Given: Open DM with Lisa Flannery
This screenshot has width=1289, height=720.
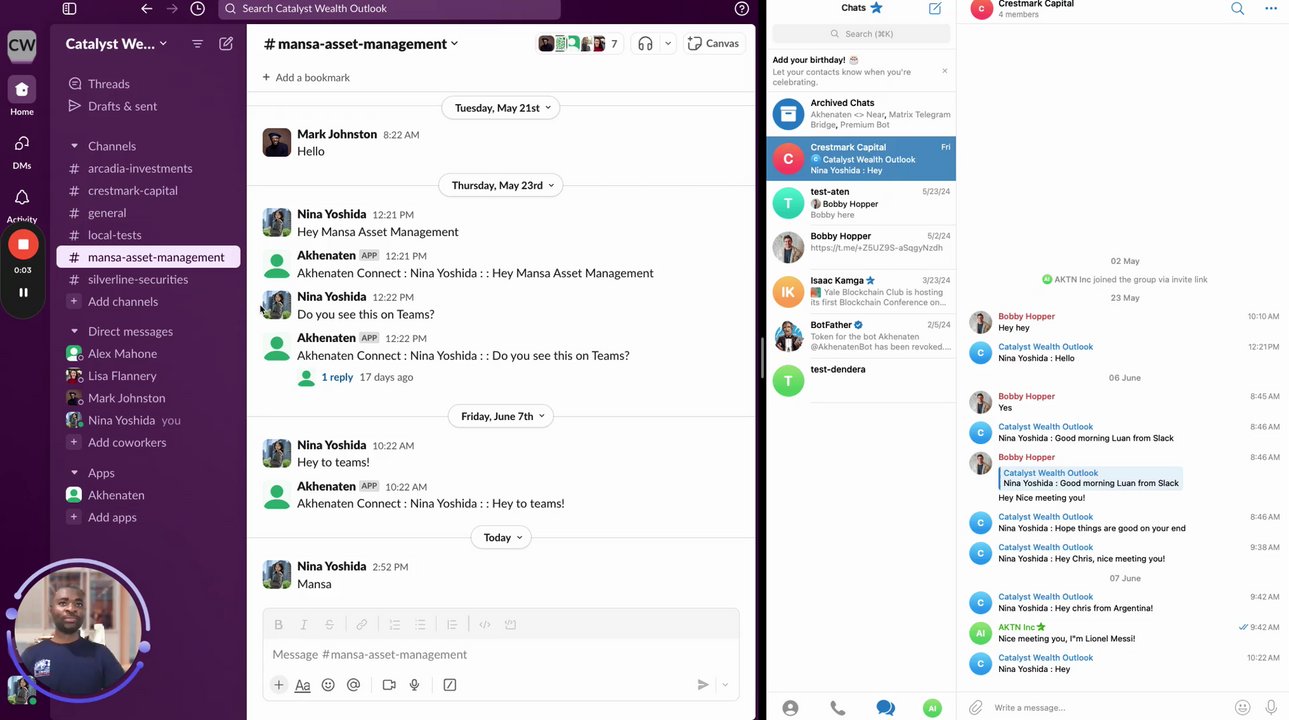Looking at the screenshot, I should pyautogui.click(x=122, y=376).
